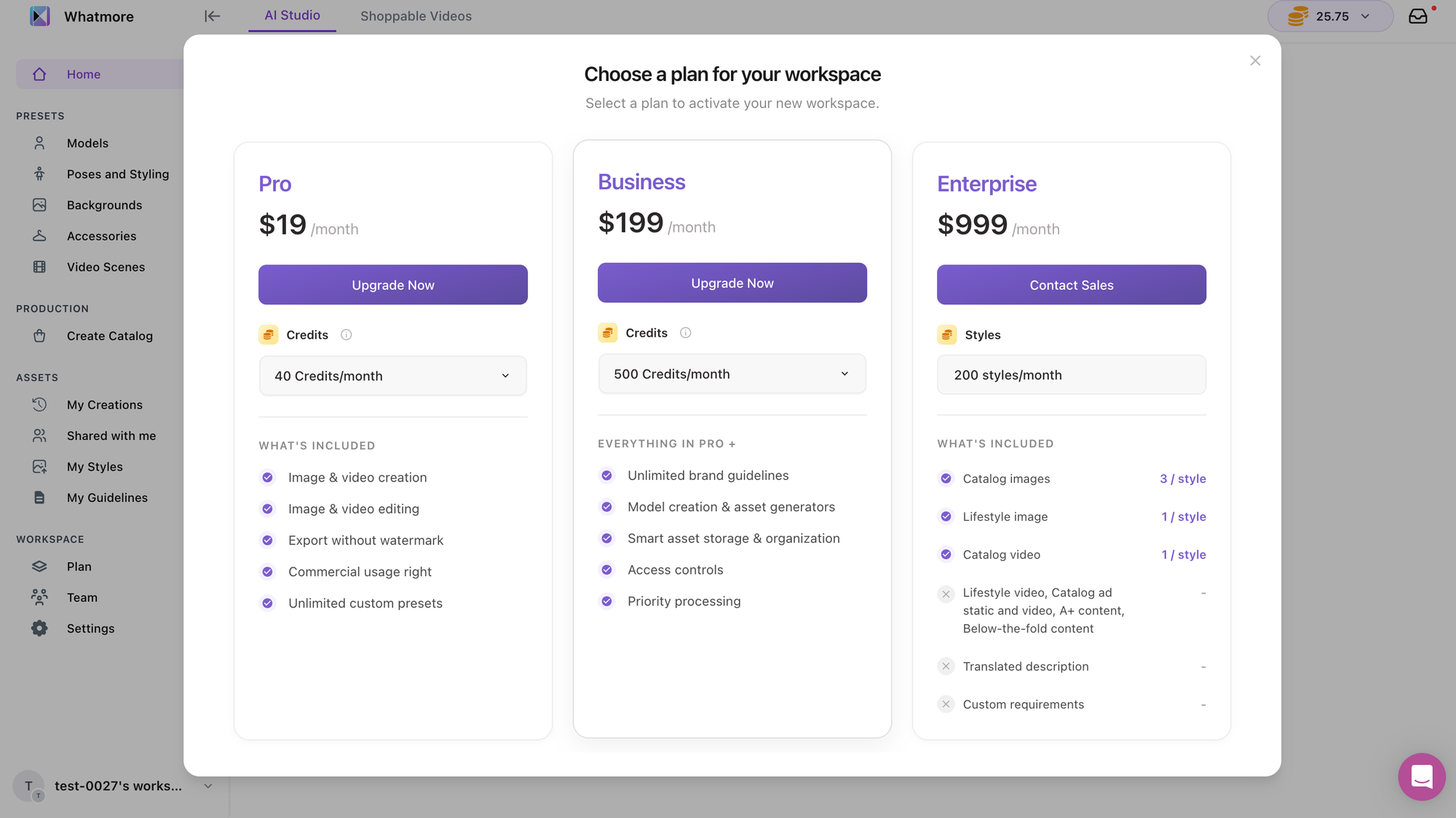
Task: Click the My Creations history icon
Action: coord(39,405)
